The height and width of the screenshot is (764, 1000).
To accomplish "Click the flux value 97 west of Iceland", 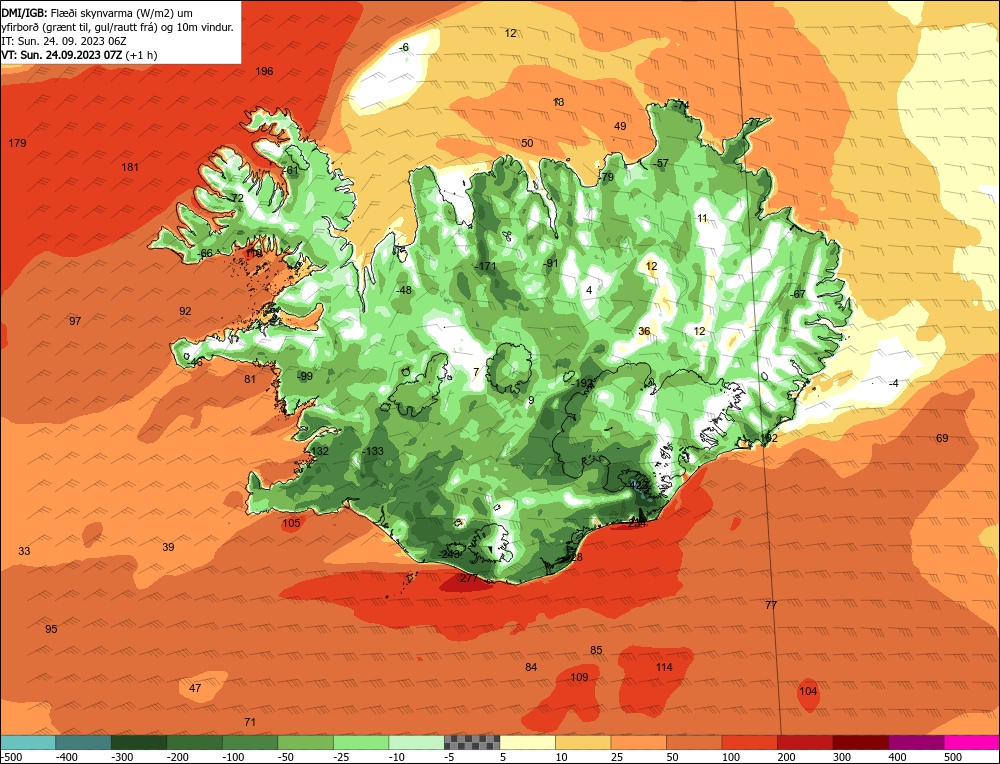I will pyautogui.click(x=75, y=321).
